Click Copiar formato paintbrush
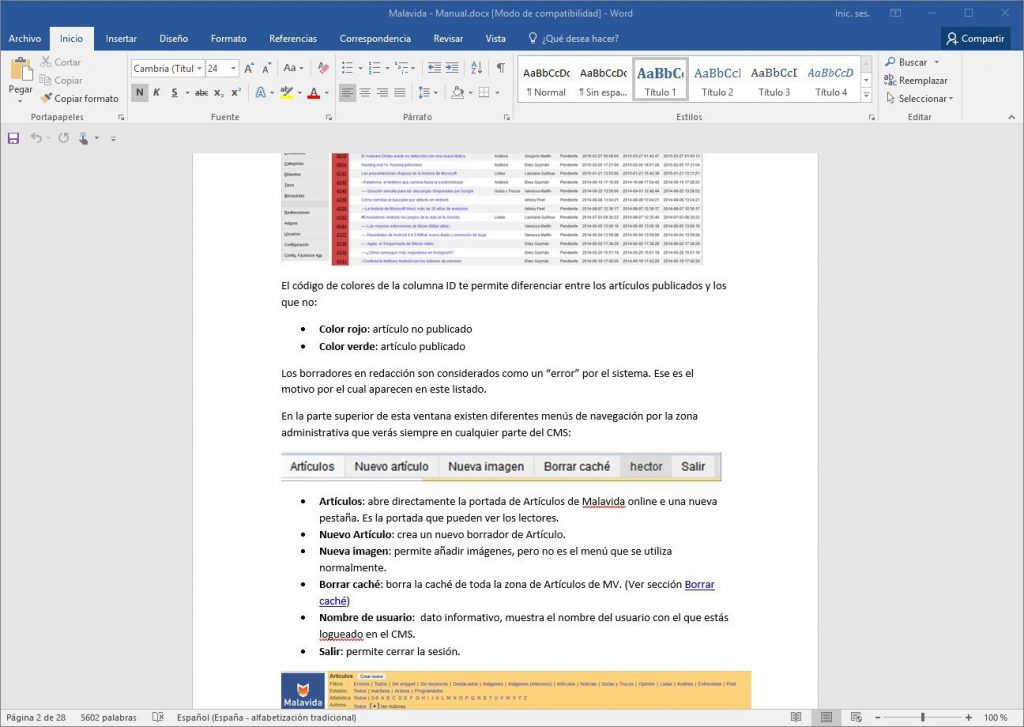Screen dimensions: 1024x727 (79, 99)
